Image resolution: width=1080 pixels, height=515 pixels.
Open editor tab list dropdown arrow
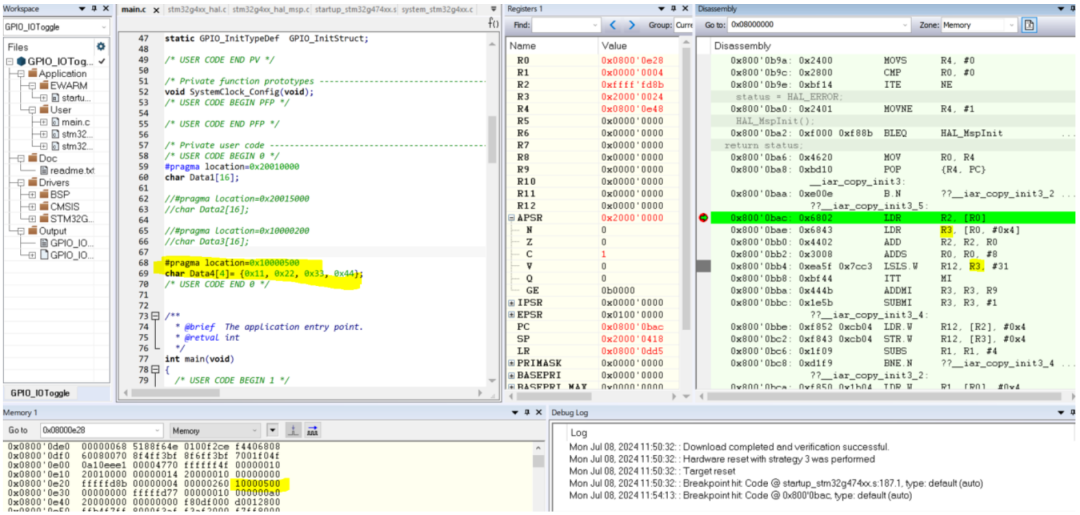coord(493,9)
